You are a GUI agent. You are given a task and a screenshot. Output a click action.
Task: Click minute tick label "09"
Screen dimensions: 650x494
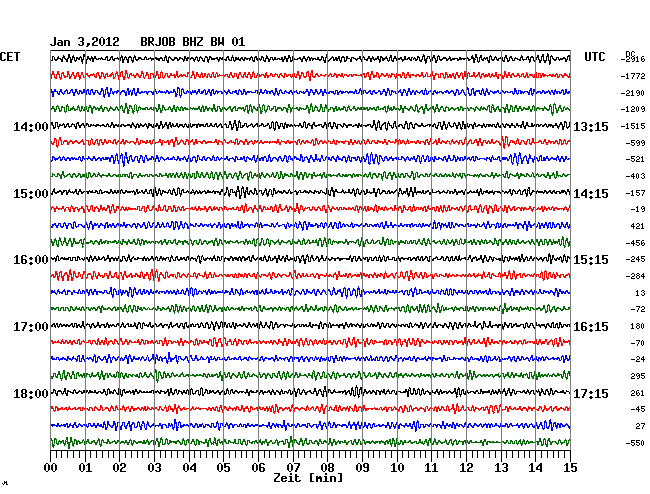point(362,467)
